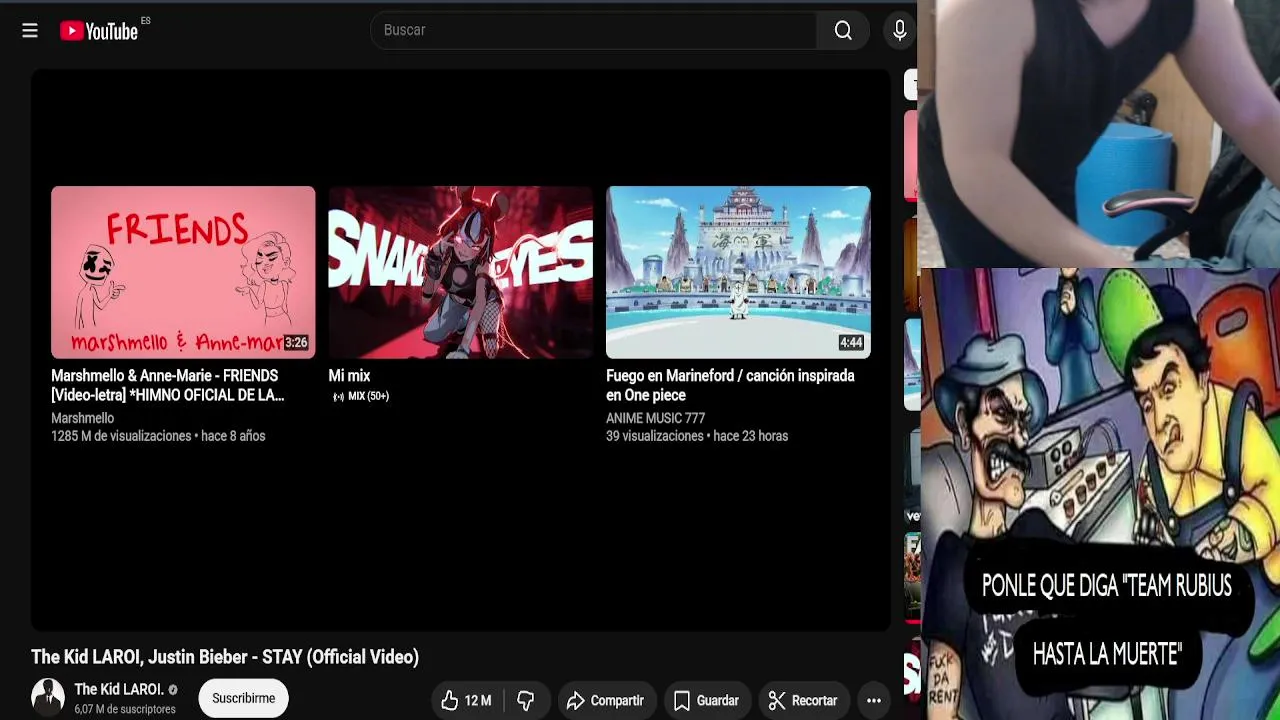Click MIX (50+) label under Mi mix
The image size is (1280, 720).
pyautogui.click(x=361, y=396)
